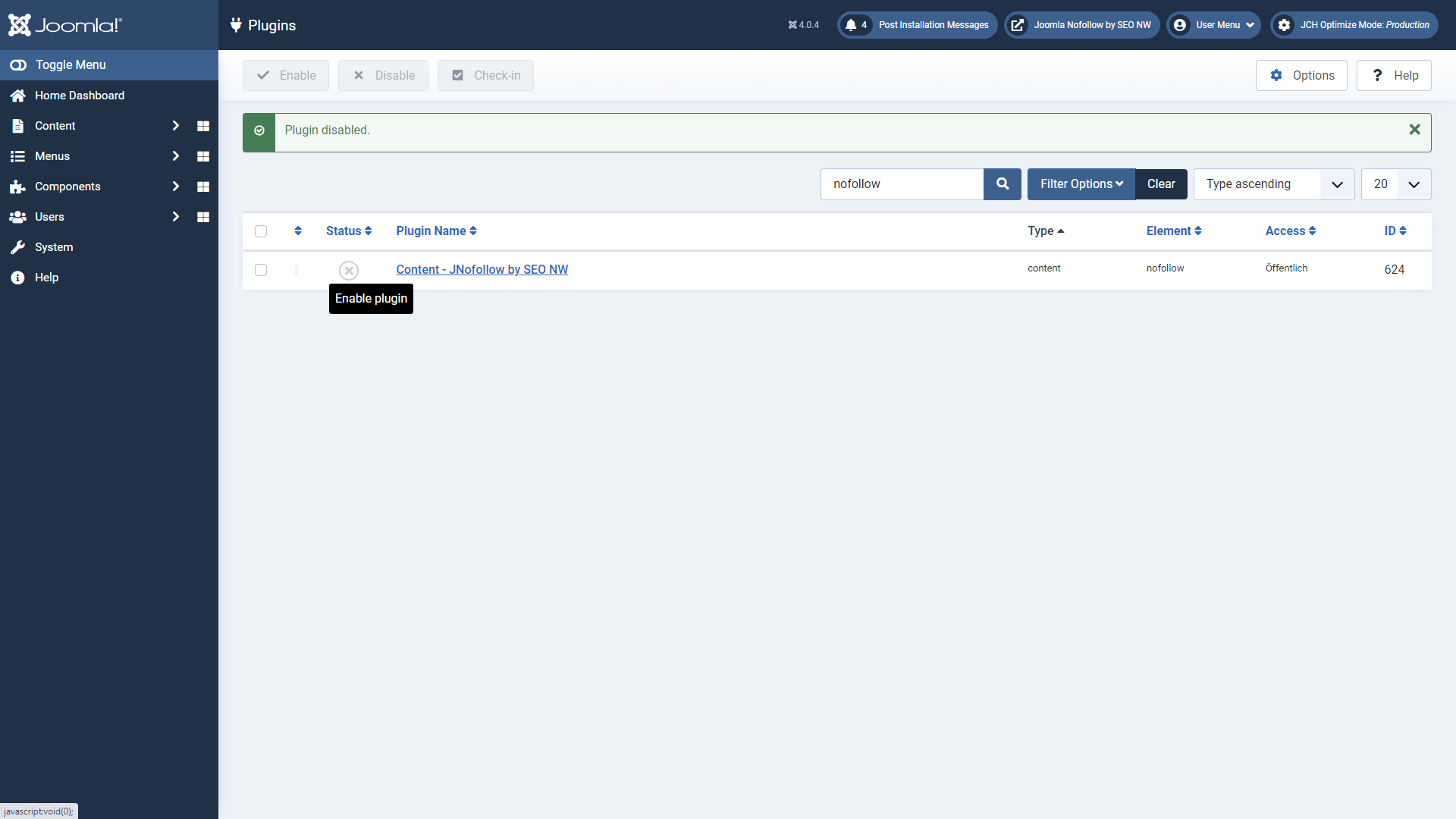This screenshot has width=1456, height=819.
Task: Open the Users dashboard grid icon
Action: tap(203, 217)
